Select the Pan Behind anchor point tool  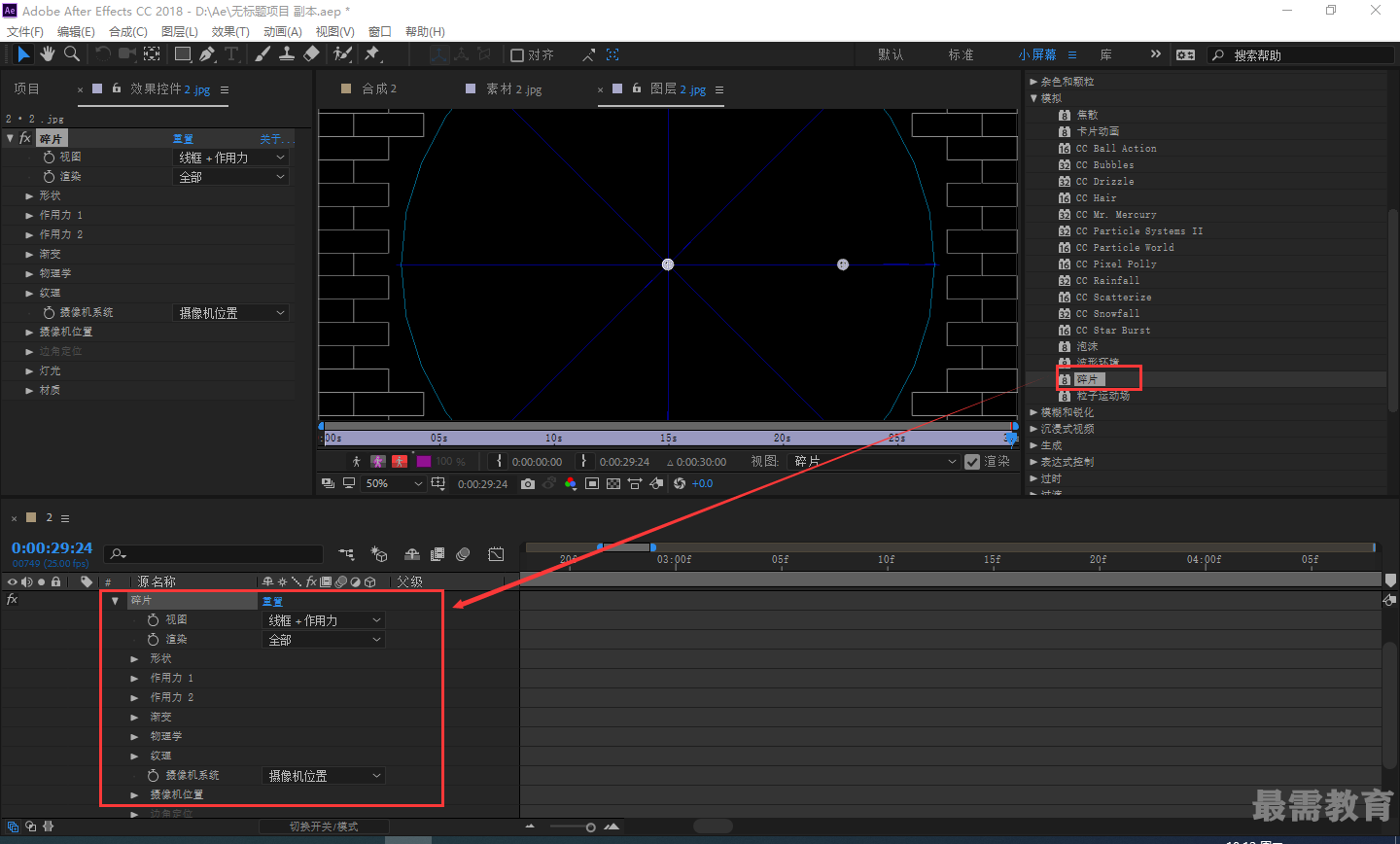[153, 54]
